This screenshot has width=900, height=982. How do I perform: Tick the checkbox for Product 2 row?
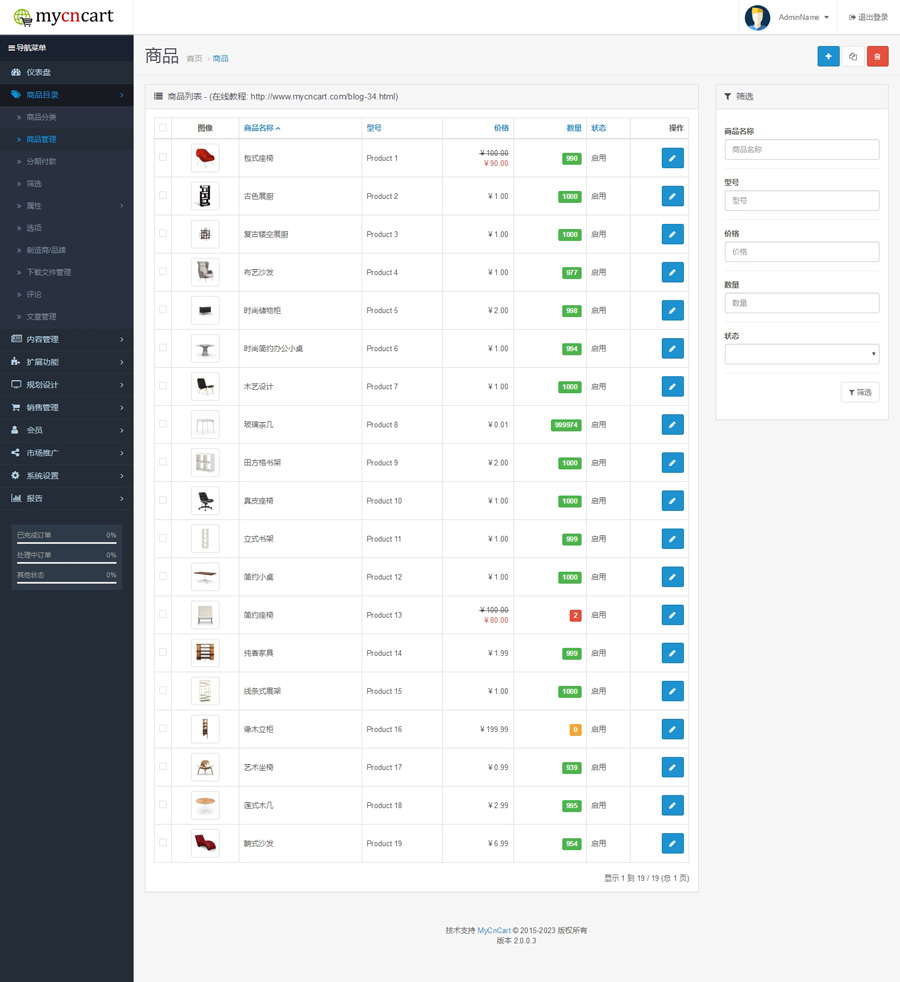(x=163, y=196)
